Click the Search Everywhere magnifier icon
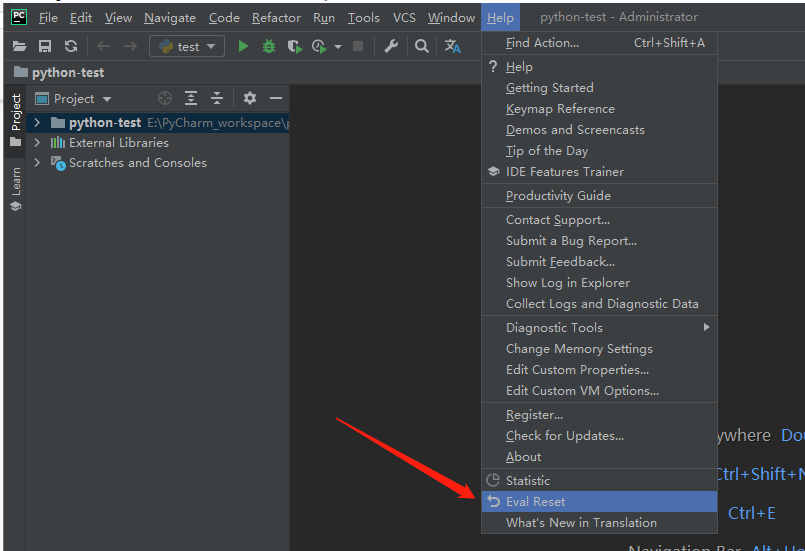 422,46
